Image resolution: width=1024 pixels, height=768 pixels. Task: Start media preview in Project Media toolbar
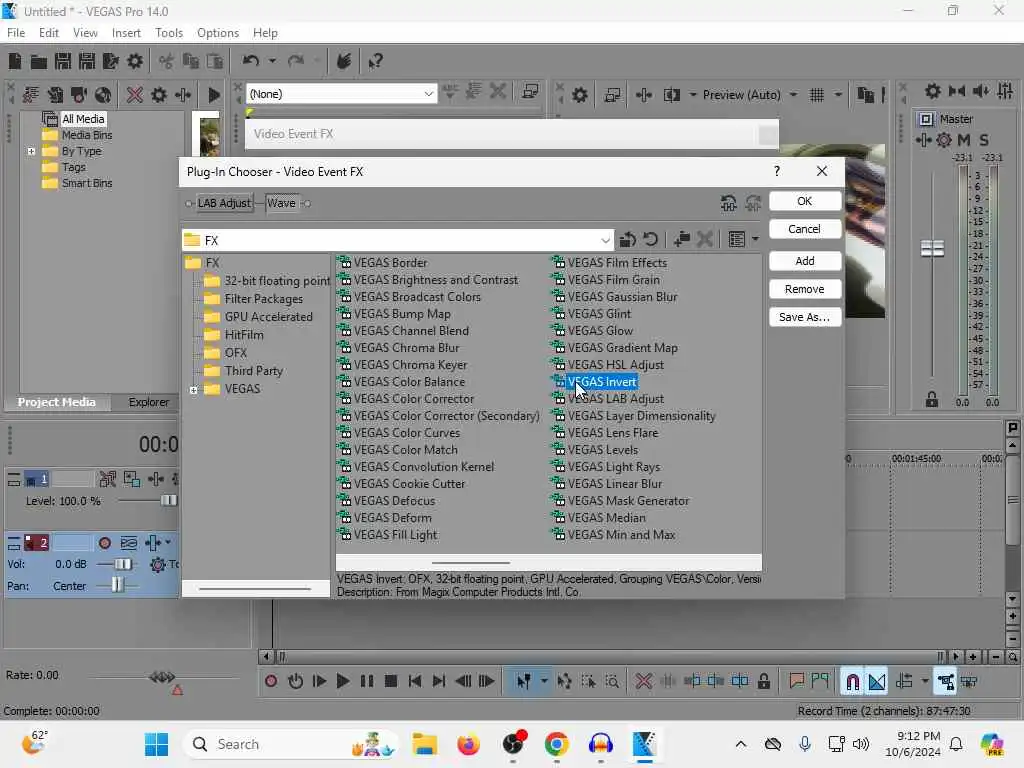click(x=214, y=95)
